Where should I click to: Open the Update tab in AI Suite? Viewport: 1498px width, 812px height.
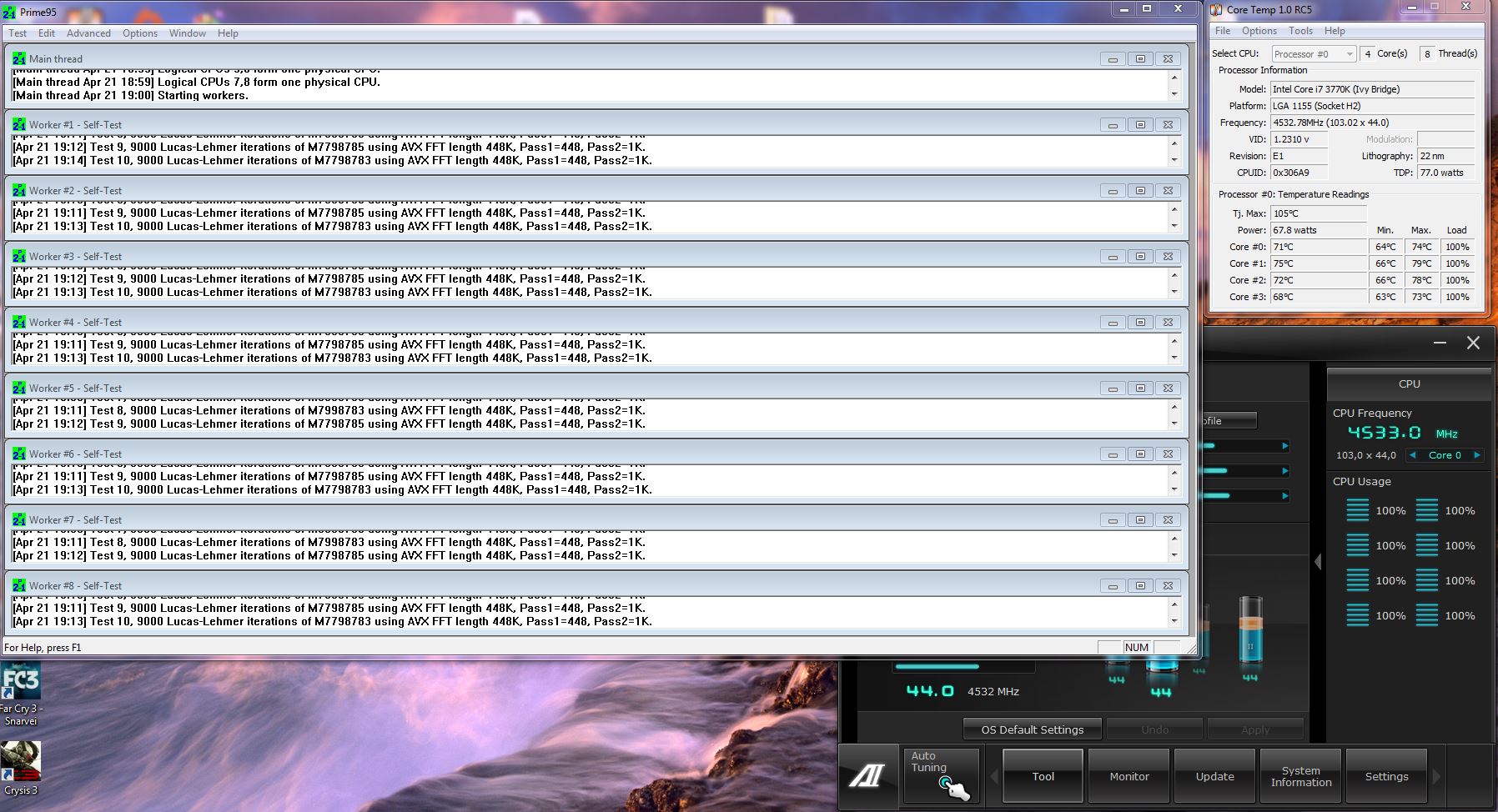[x=1214, y=776]
